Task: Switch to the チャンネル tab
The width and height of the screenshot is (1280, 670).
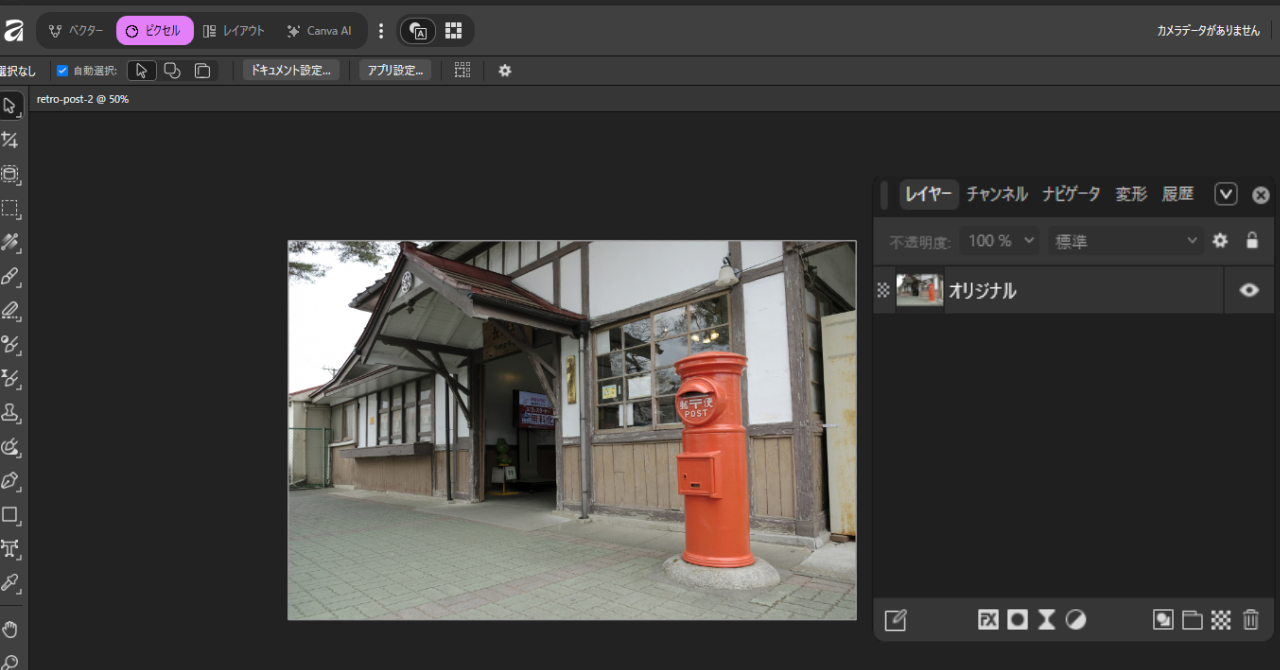Action: click(x=997, y=194)
